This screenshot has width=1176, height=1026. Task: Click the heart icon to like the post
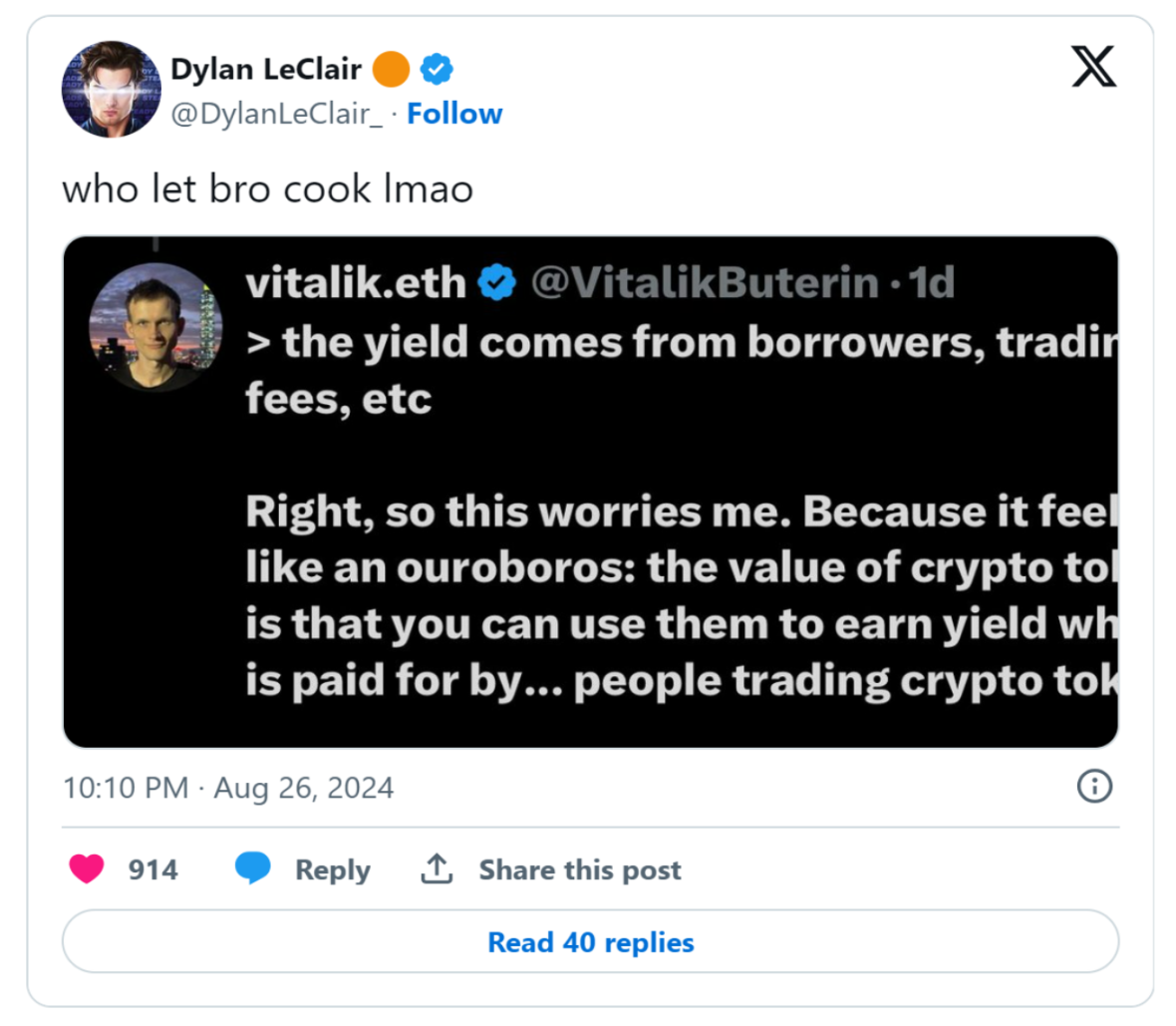pyautogui.click(x=88, y=868)
